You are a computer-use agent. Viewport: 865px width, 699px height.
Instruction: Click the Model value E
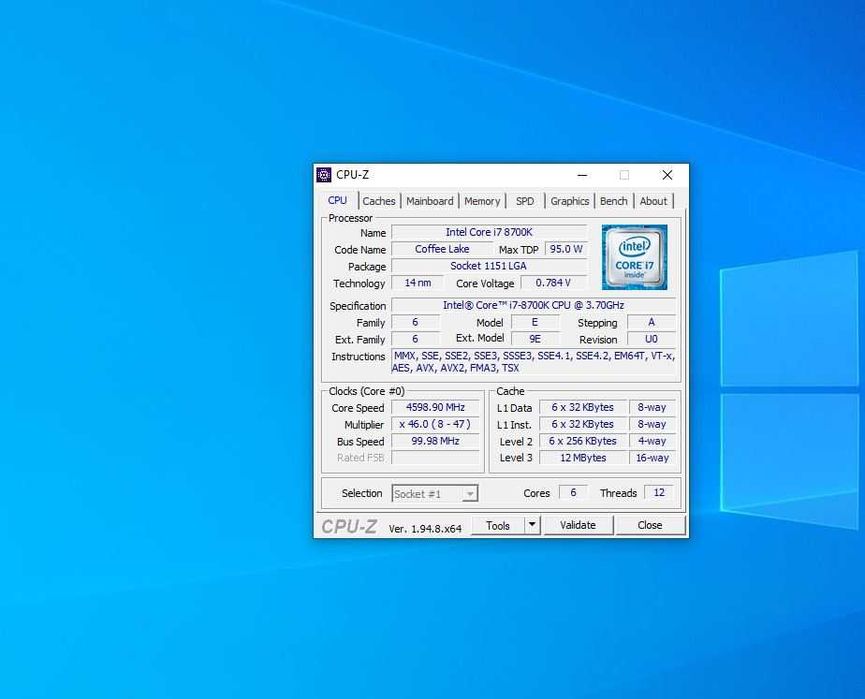click(535, 322)
